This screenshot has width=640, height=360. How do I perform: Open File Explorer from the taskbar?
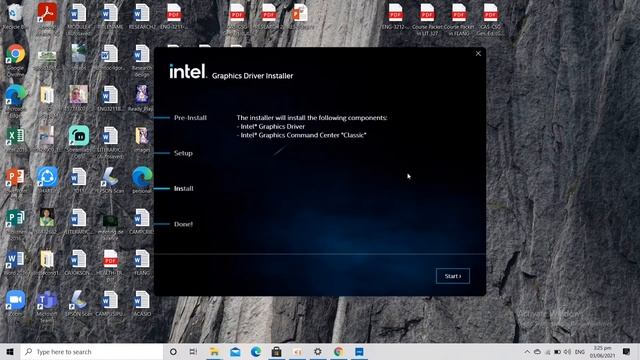click(214, 352)
